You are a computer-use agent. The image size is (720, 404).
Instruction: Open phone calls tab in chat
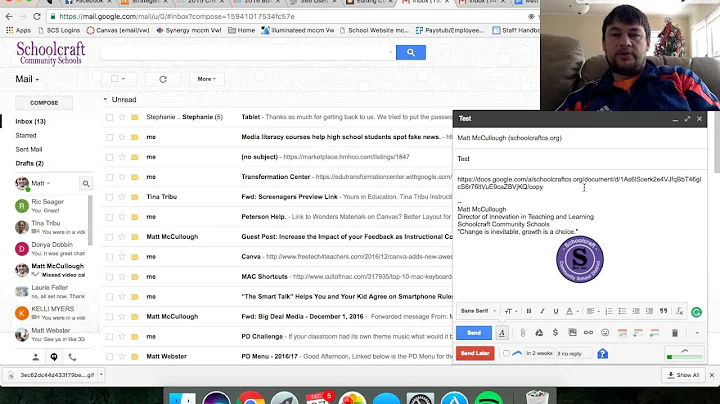(x=72, y=357)
